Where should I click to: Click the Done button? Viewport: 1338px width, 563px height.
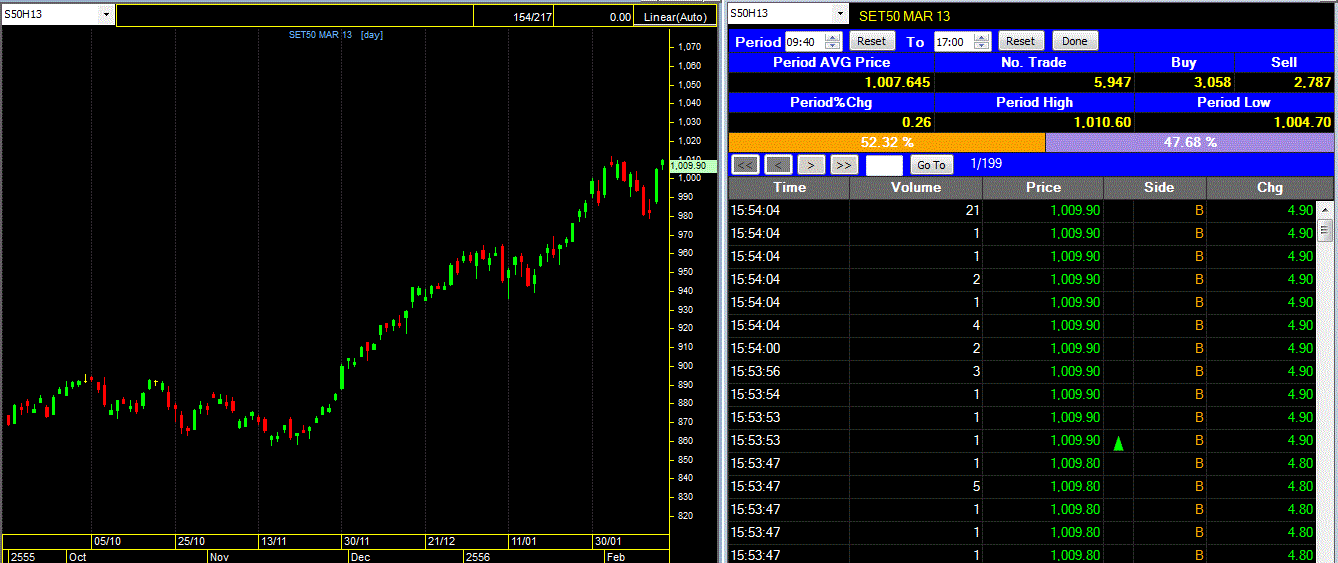(1075, 41)
